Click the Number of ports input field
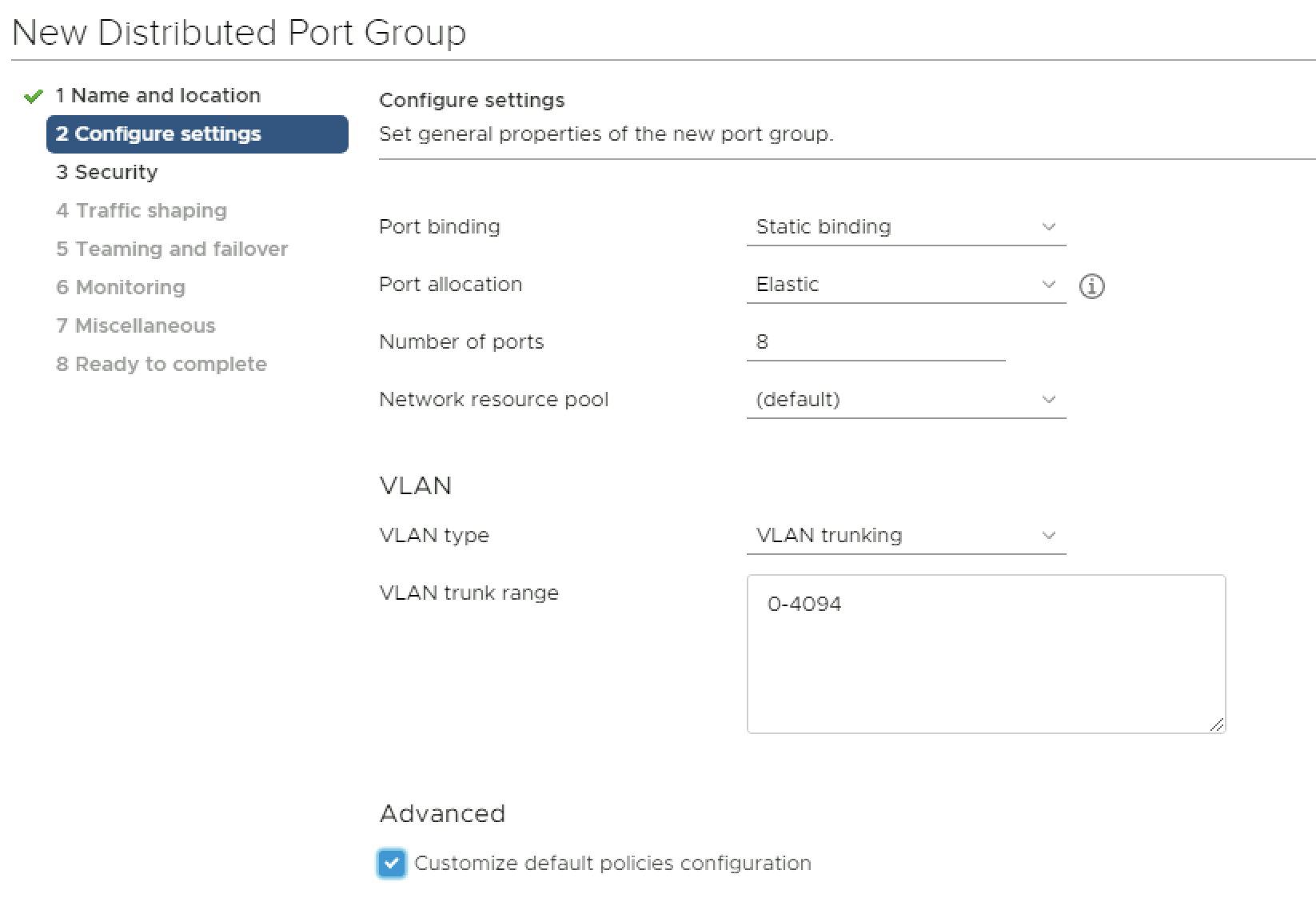 tap(875, 342)
